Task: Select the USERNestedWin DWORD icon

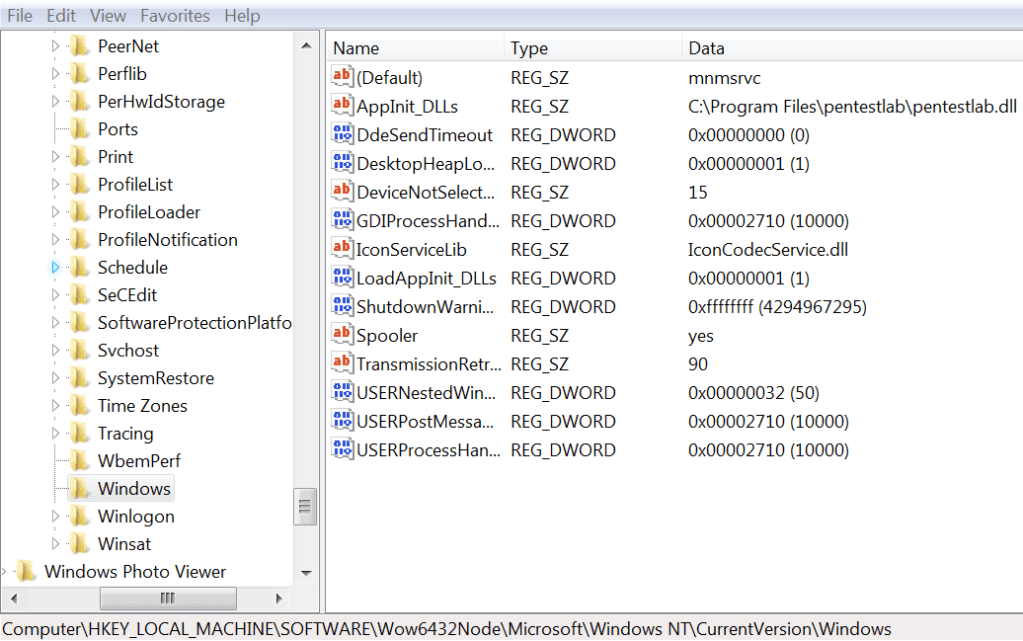Action: click(342, 393)
